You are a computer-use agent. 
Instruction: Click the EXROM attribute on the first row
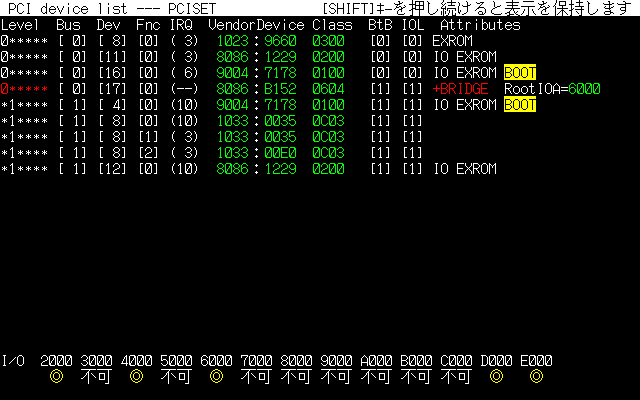[453, 41]
